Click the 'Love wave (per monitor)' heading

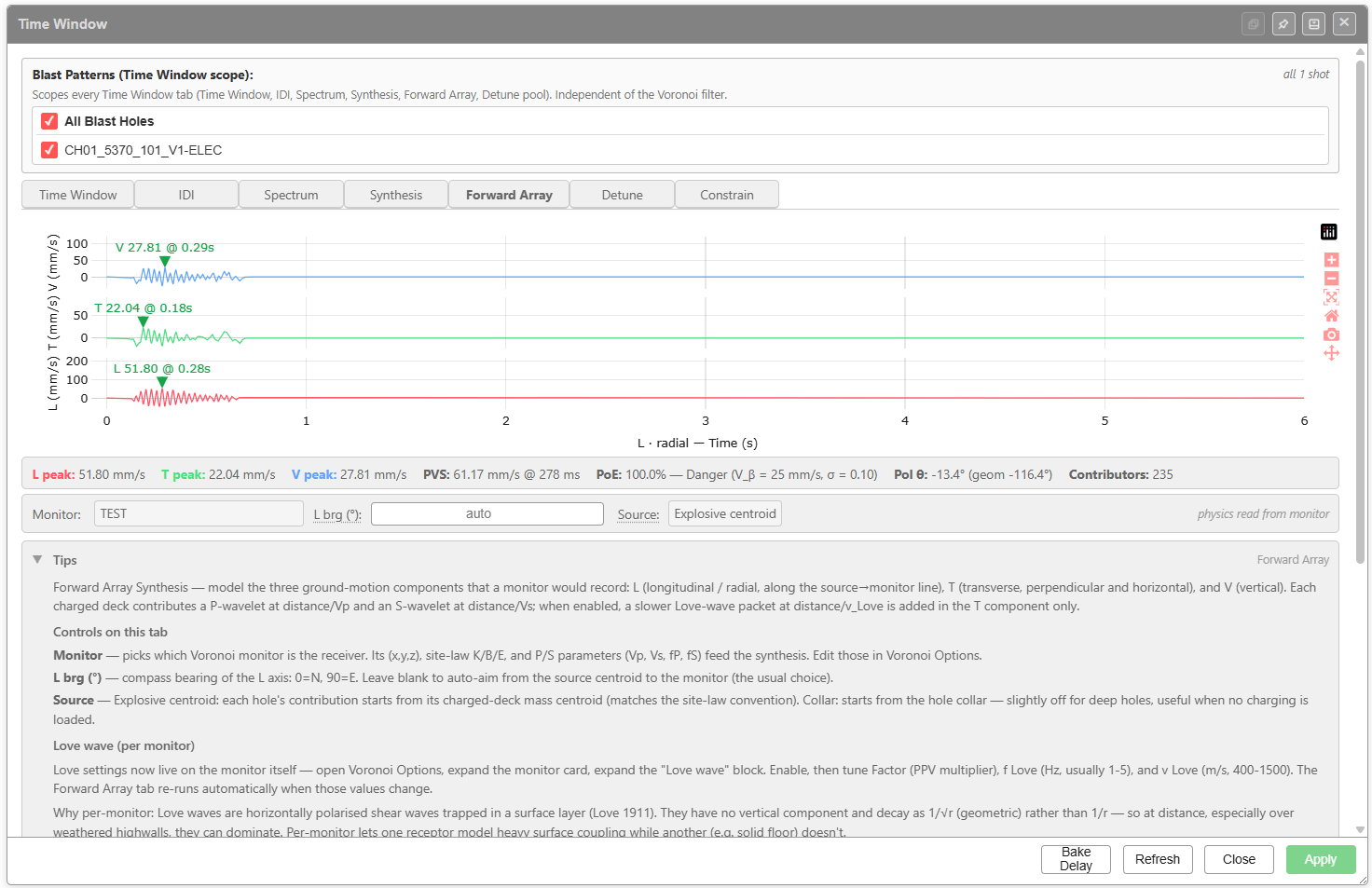(x=124, y=745)
